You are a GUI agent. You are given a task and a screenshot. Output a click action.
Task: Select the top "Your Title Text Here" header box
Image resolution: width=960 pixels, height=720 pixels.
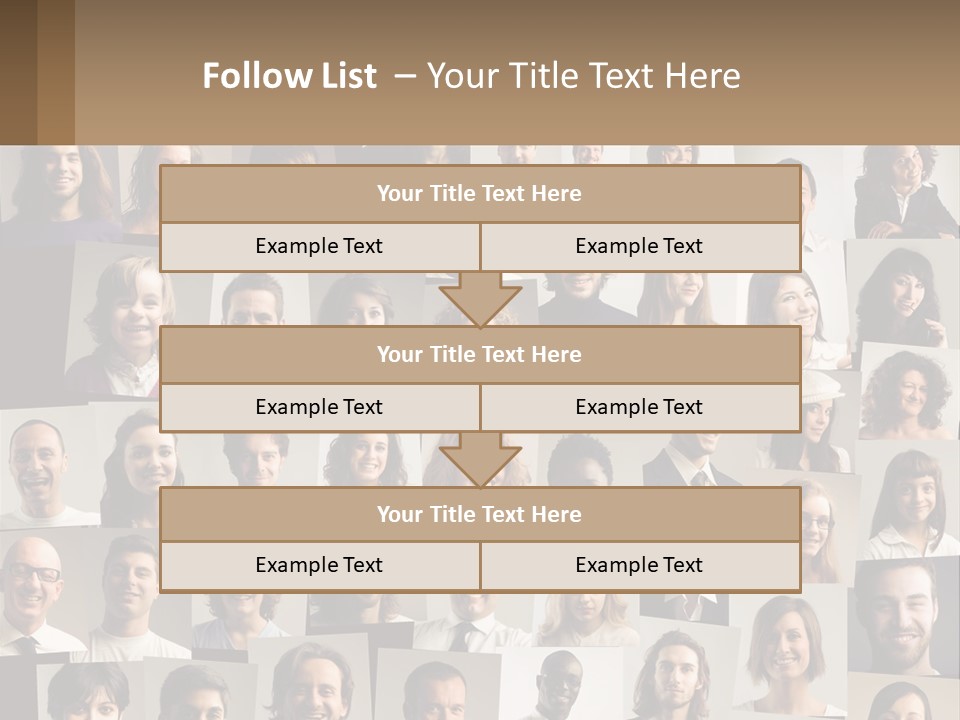pyautogui.click(x=480, y=194)
